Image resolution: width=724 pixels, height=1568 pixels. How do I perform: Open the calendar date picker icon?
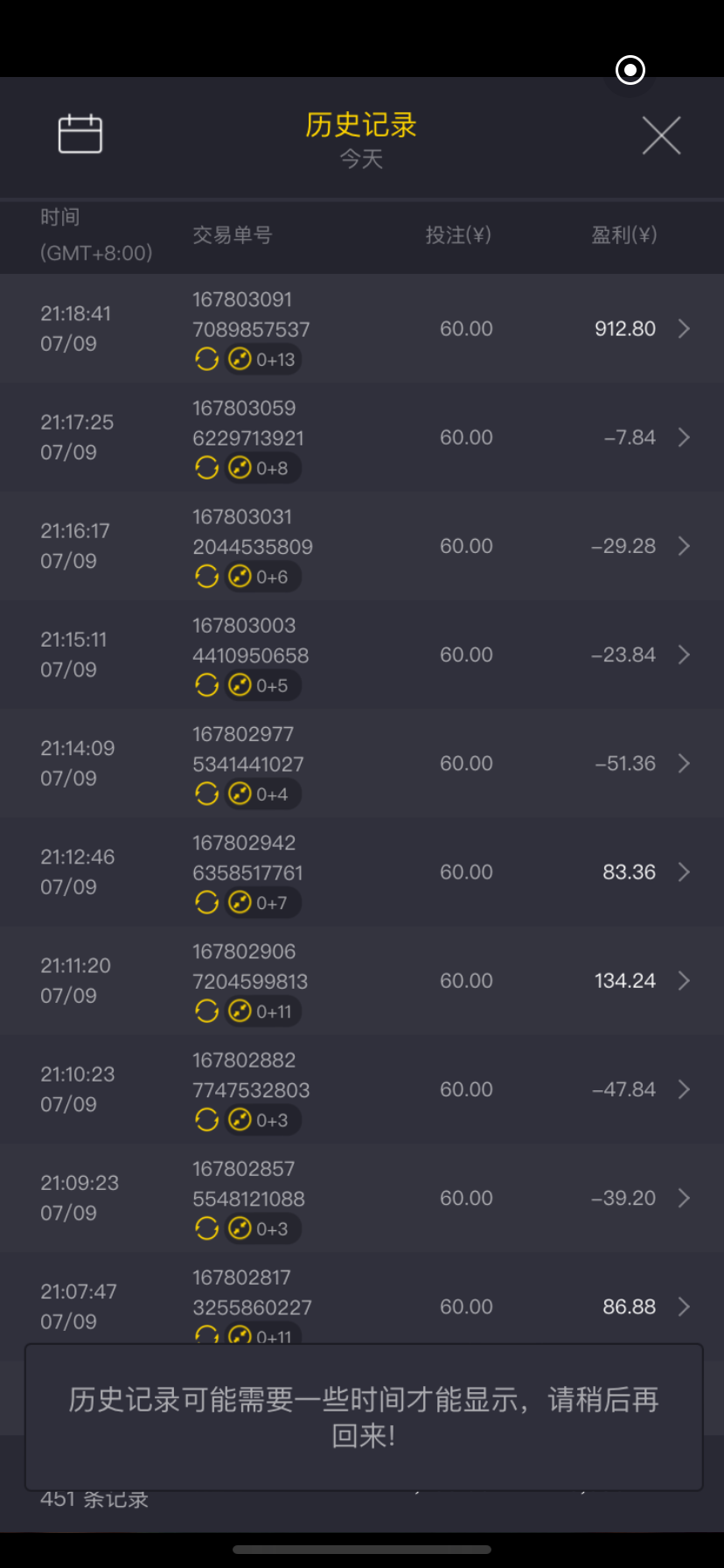80,135
